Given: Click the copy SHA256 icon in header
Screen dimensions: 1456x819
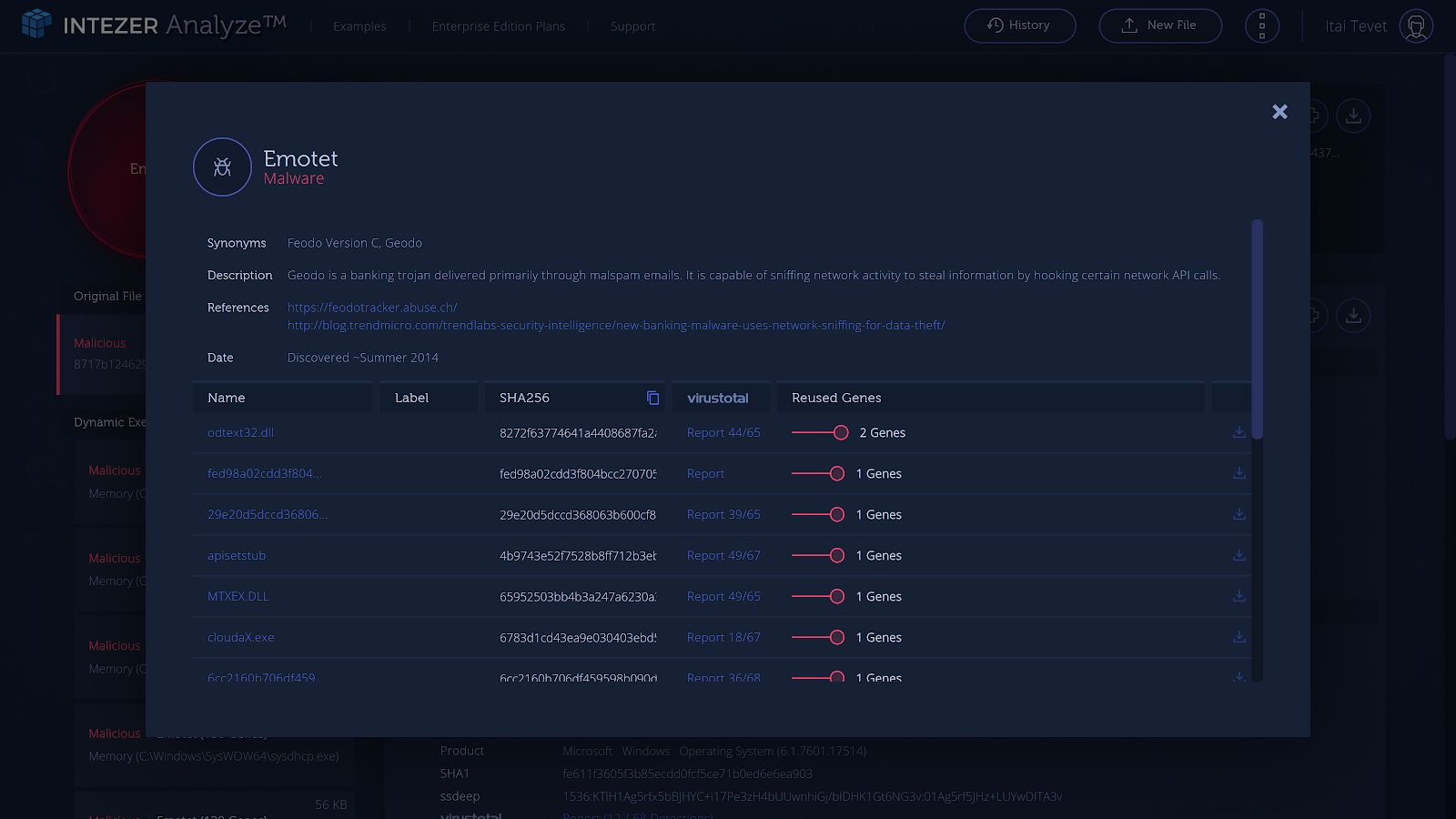Looking at the screenshot, I should click(x=652, y=398).
